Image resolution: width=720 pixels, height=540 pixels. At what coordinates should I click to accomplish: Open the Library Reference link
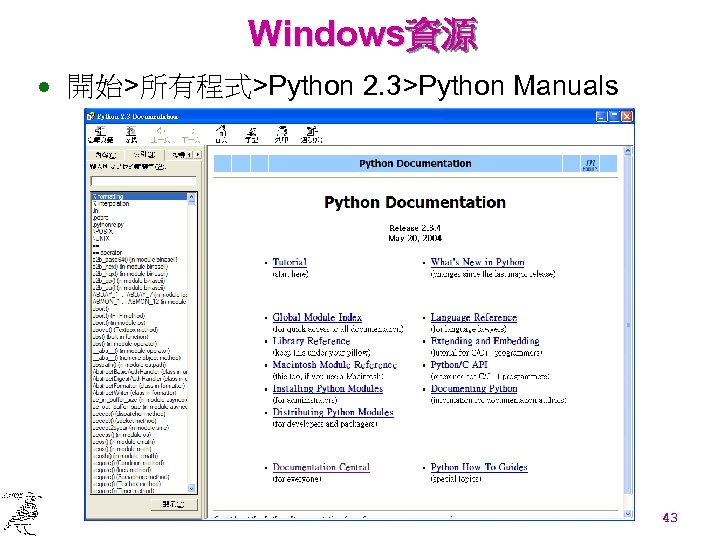pyautogui.click(x=311, y=341)
